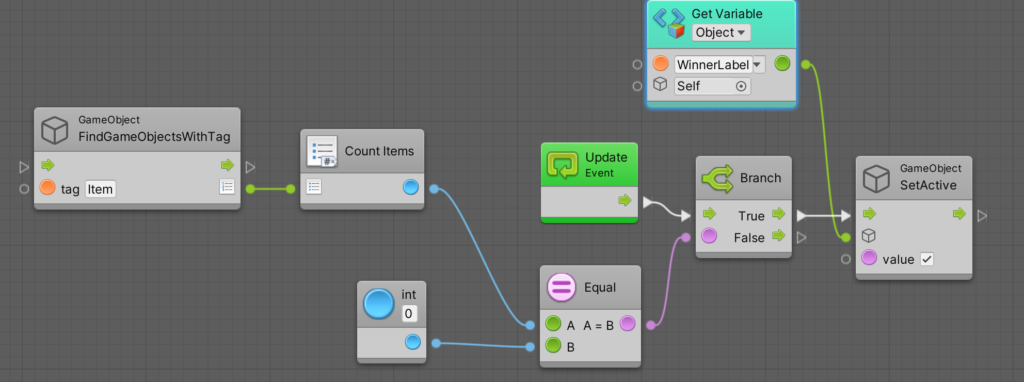Select the Self target field
This screenshot has width=1024, height=382.
712,86
